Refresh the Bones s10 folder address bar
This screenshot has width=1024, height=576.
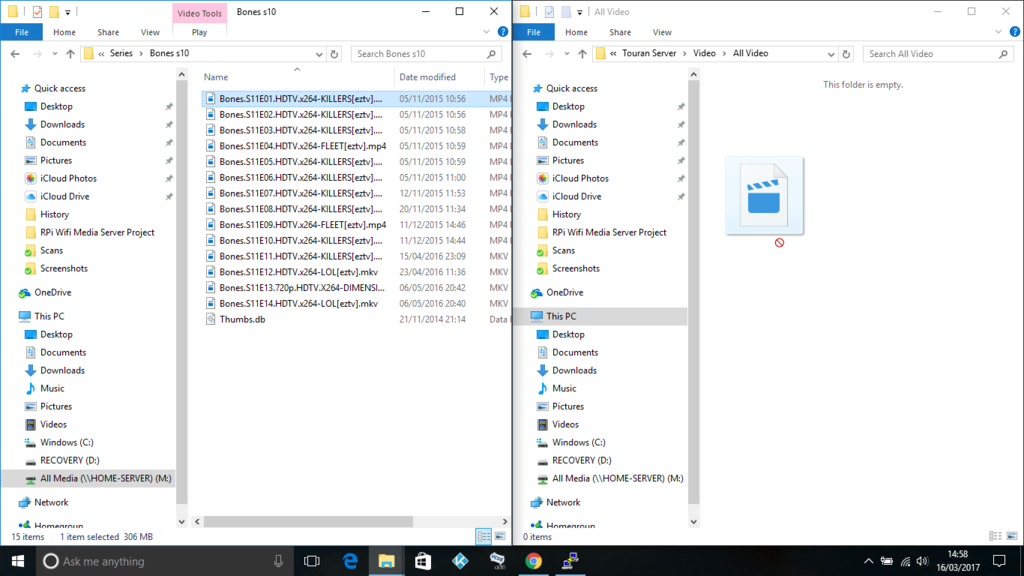[334, 54]
